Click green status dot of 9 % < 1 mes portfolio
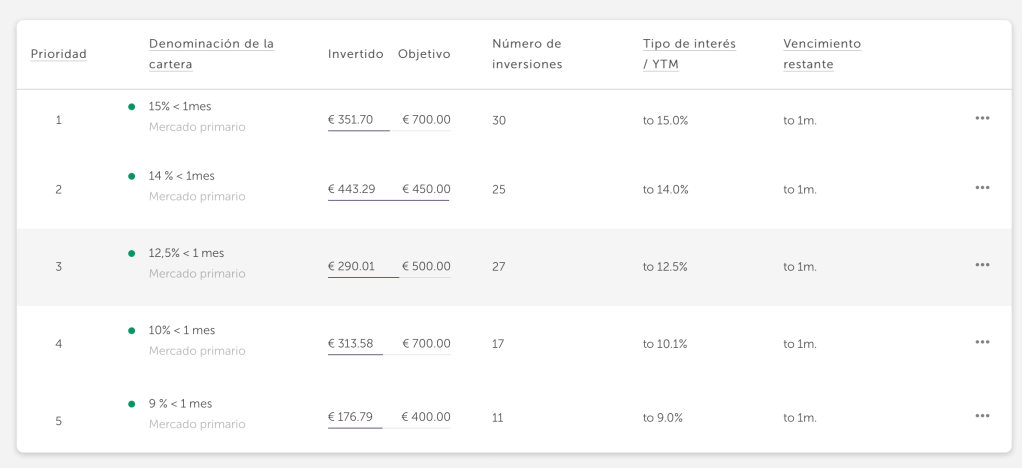This screenshot has width=1022, height=468. click(131, 404)
